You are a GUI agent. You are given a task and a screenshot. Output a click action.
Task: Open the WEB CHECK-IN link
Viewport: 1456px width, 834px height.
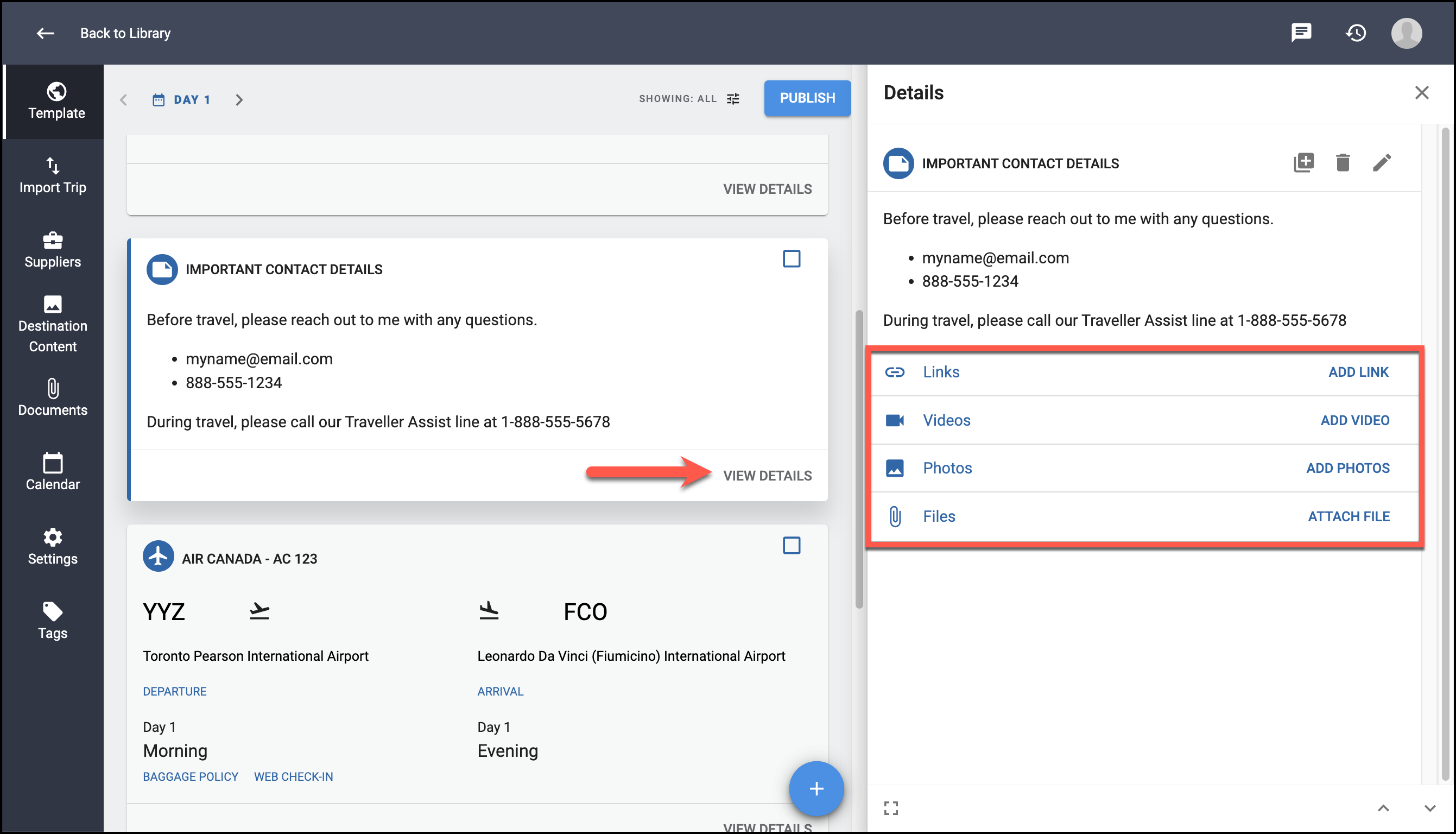coord(293,777)
